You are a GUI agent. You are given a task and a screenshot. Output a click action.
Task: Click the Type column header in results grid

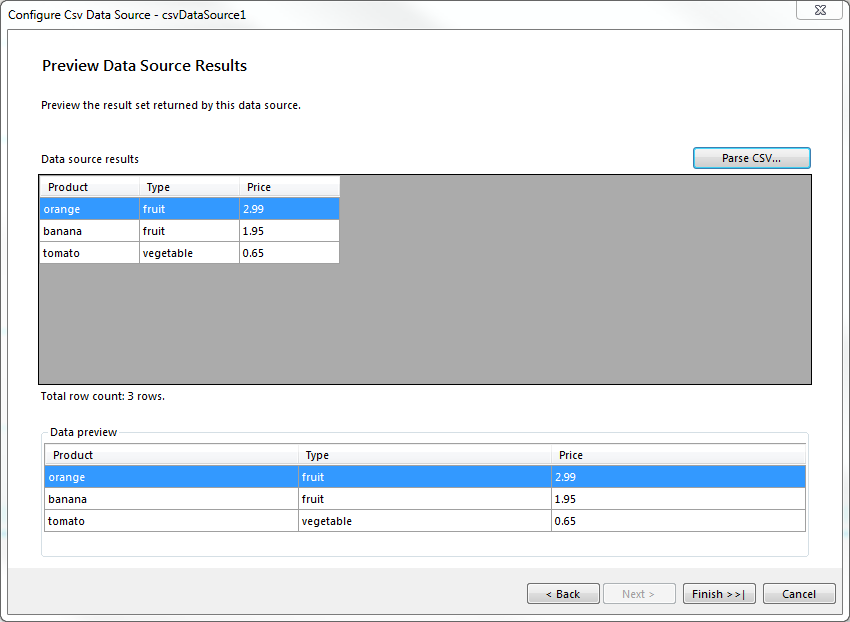[156, 187]
